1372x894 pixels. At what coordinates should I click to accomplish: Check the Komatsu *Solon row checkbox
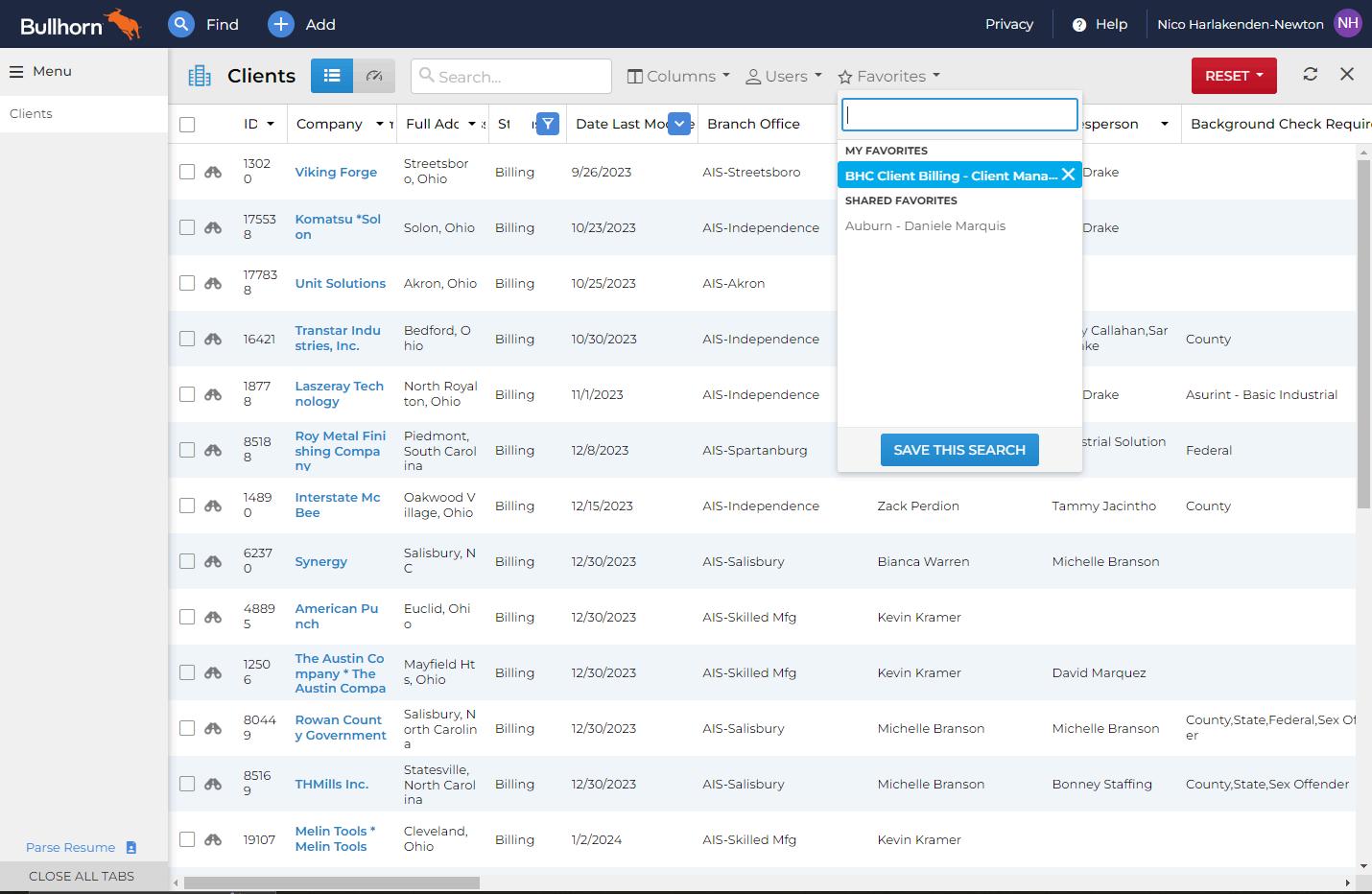coord(187,227)
